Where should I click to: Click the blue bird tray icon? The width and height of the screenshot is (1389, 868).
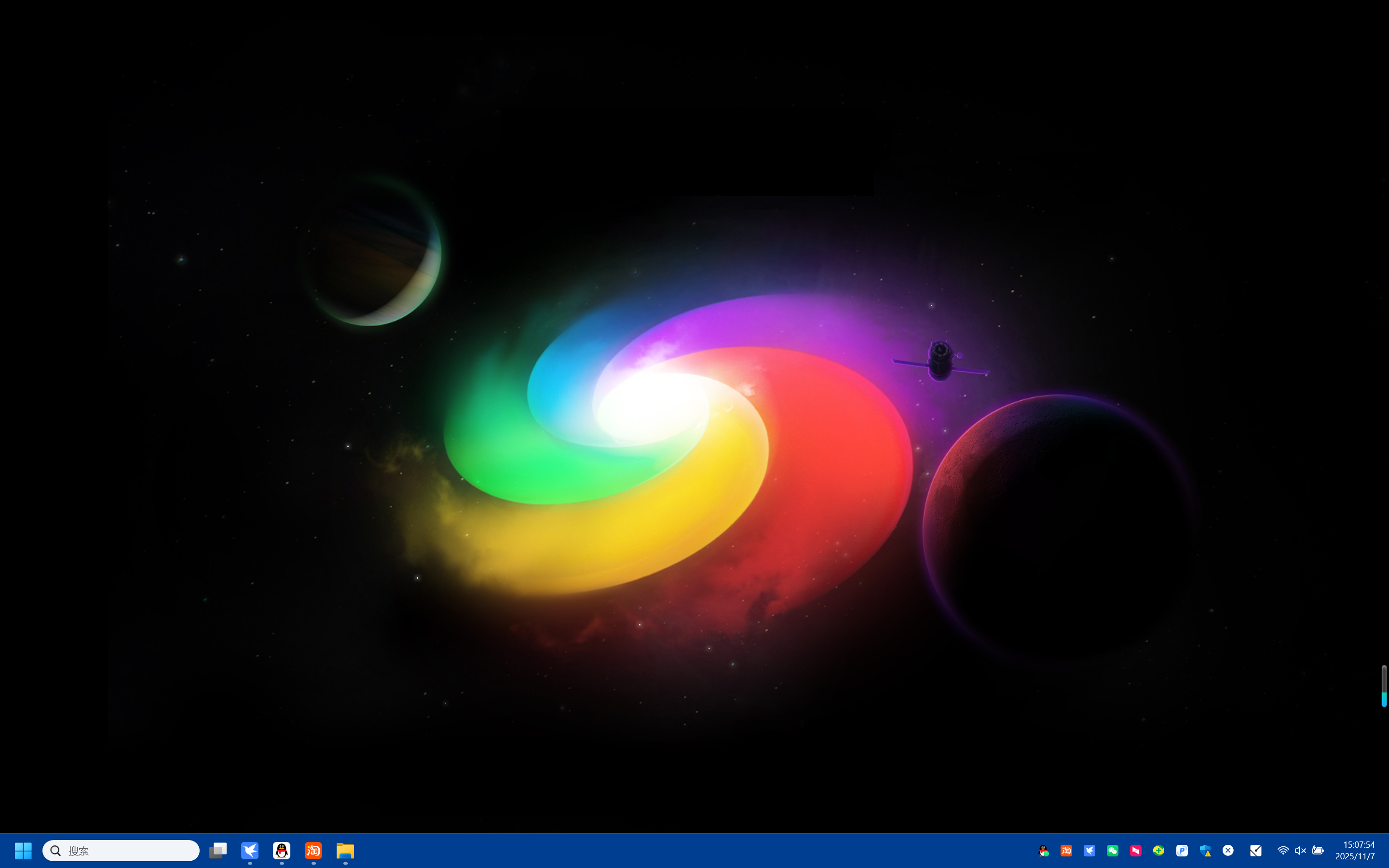point(1089,851)
